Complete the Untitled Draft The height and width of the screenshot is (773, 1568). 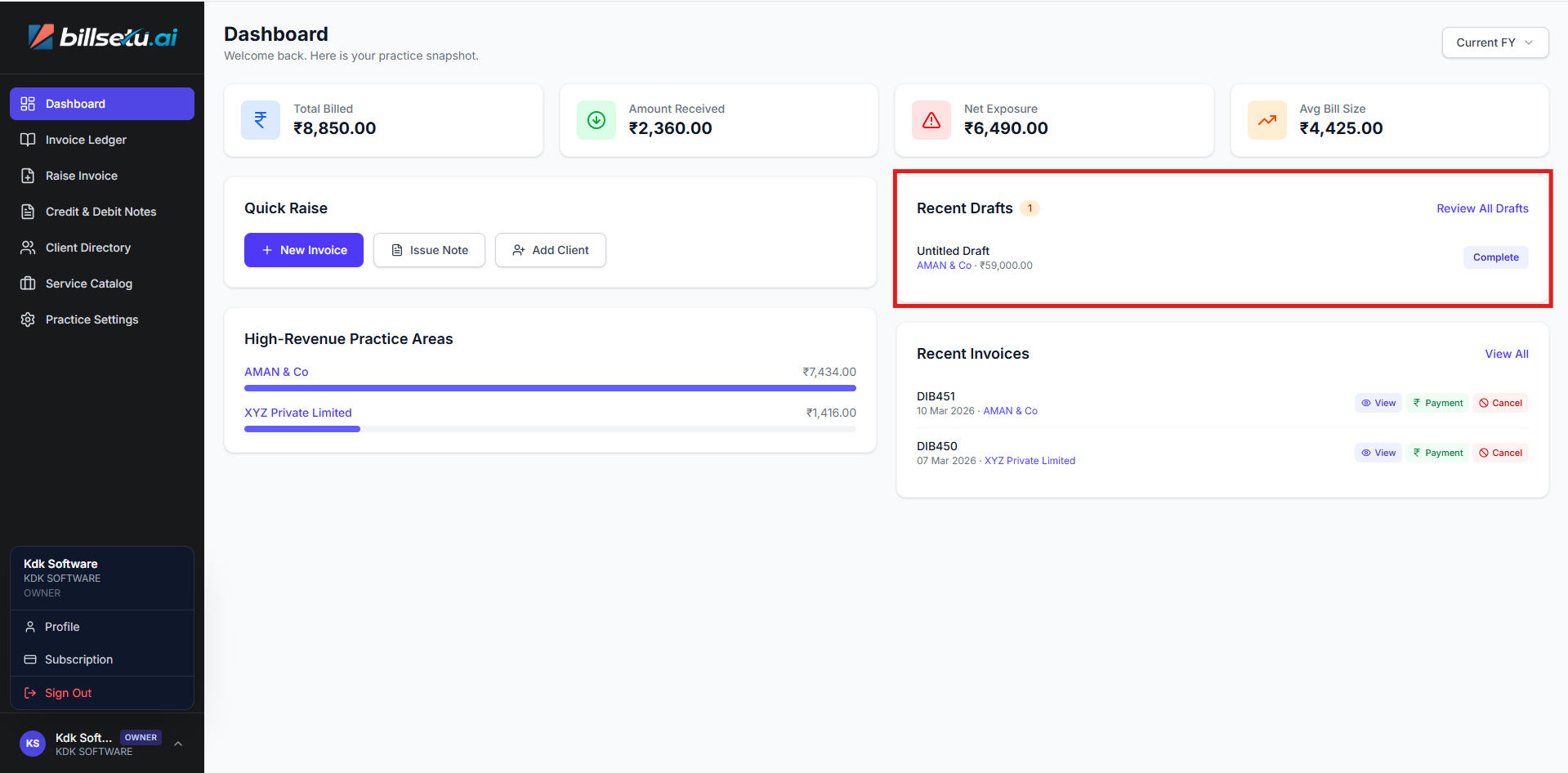(1495, 257)
